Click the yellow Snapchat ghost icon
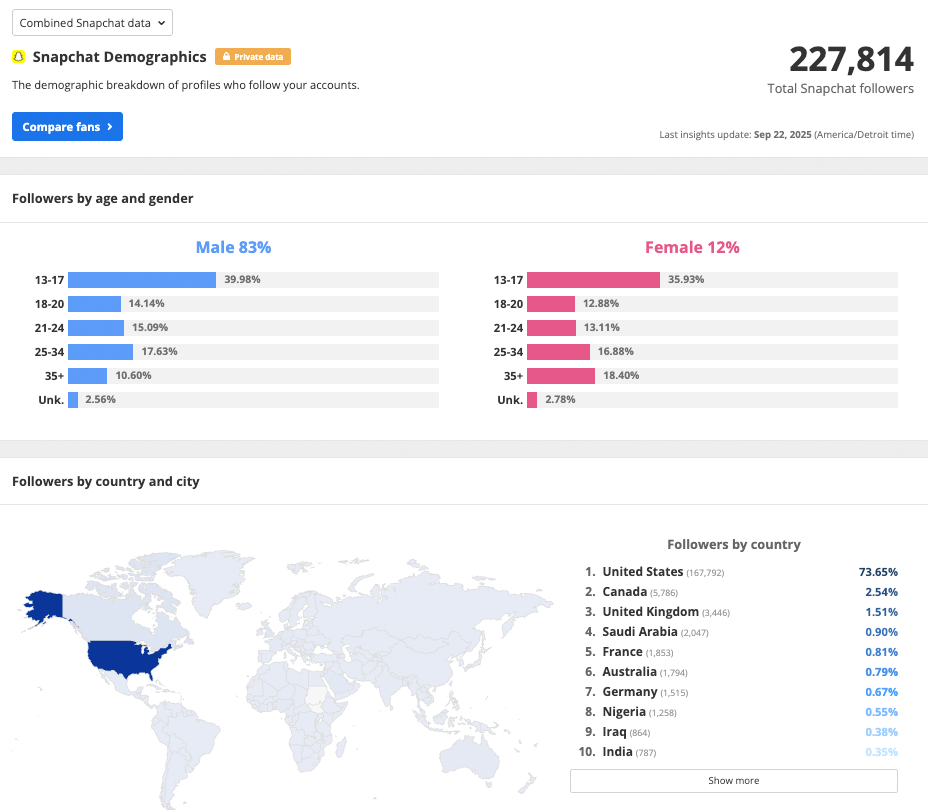This screenshot has height=810, width=928. tap(18, 57)
